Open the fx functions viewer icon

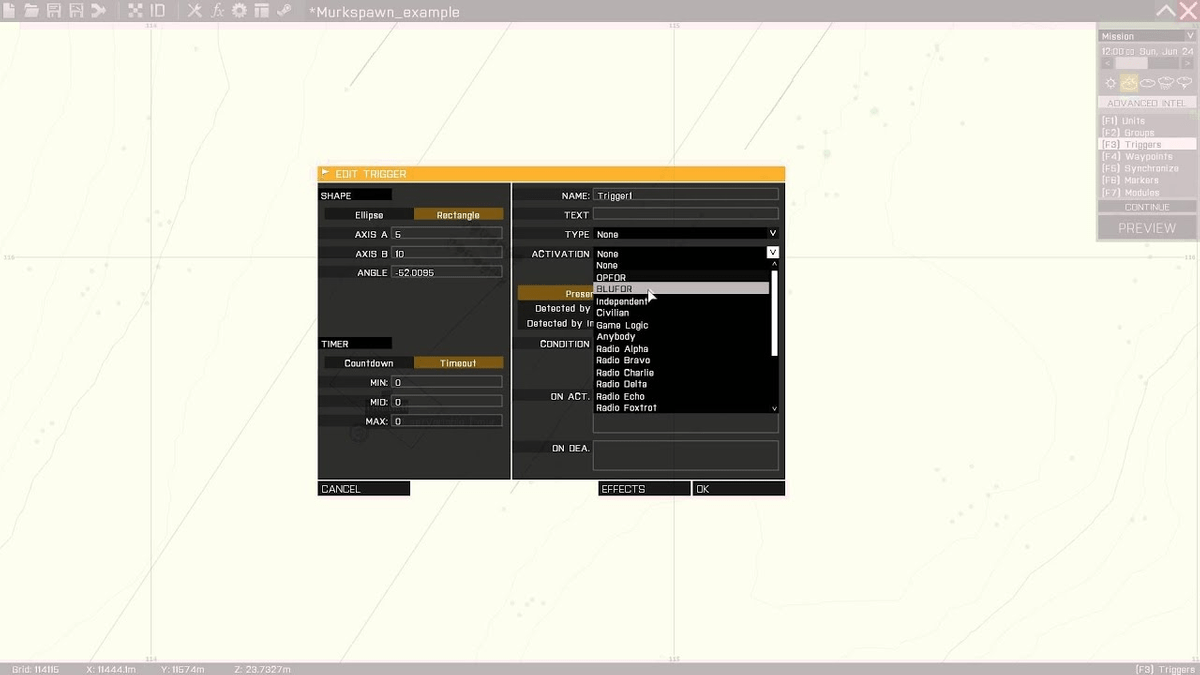click(x=217, y=11)
